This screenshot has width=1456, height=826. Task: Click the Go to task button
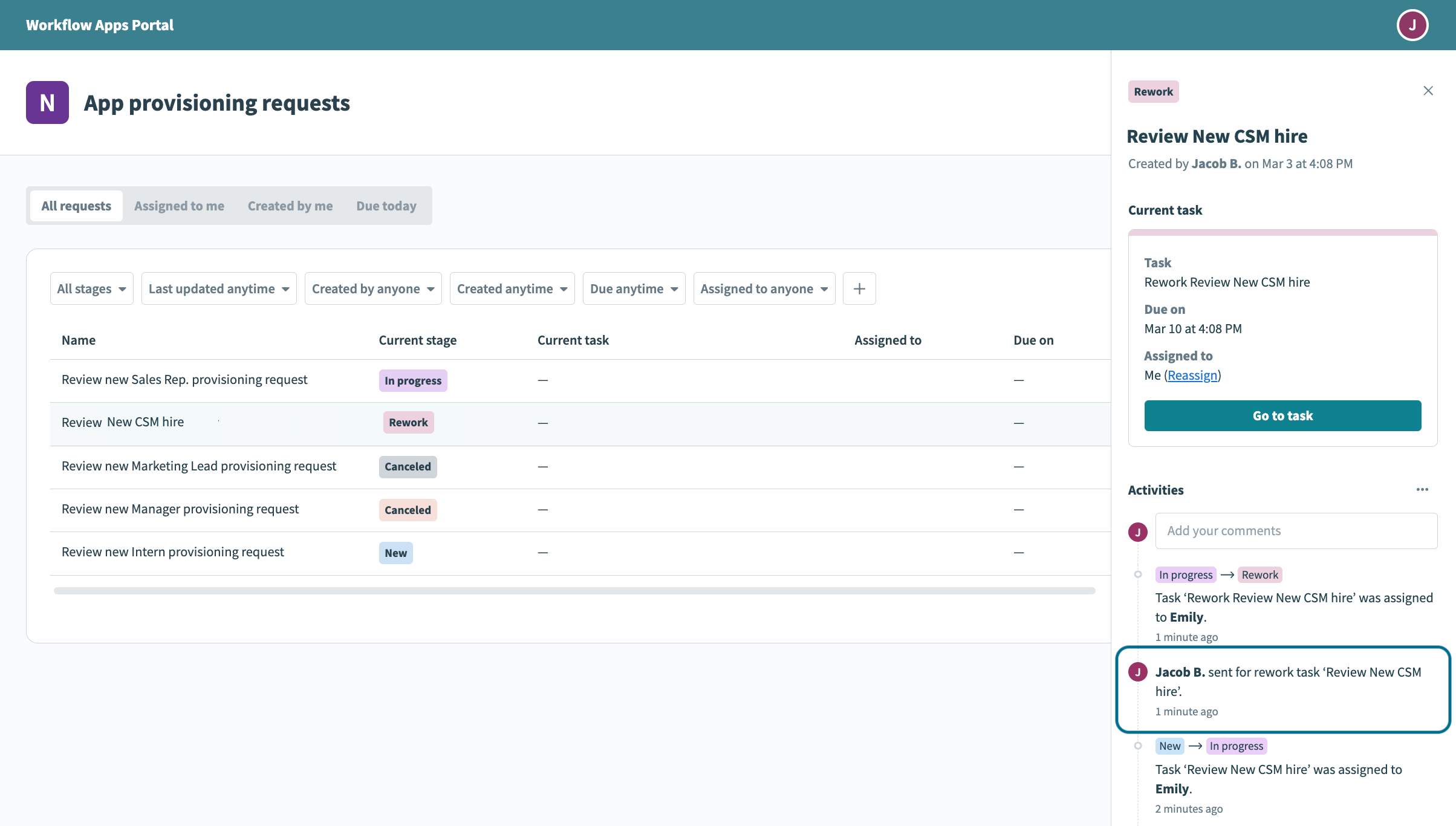coord(1282,415)
